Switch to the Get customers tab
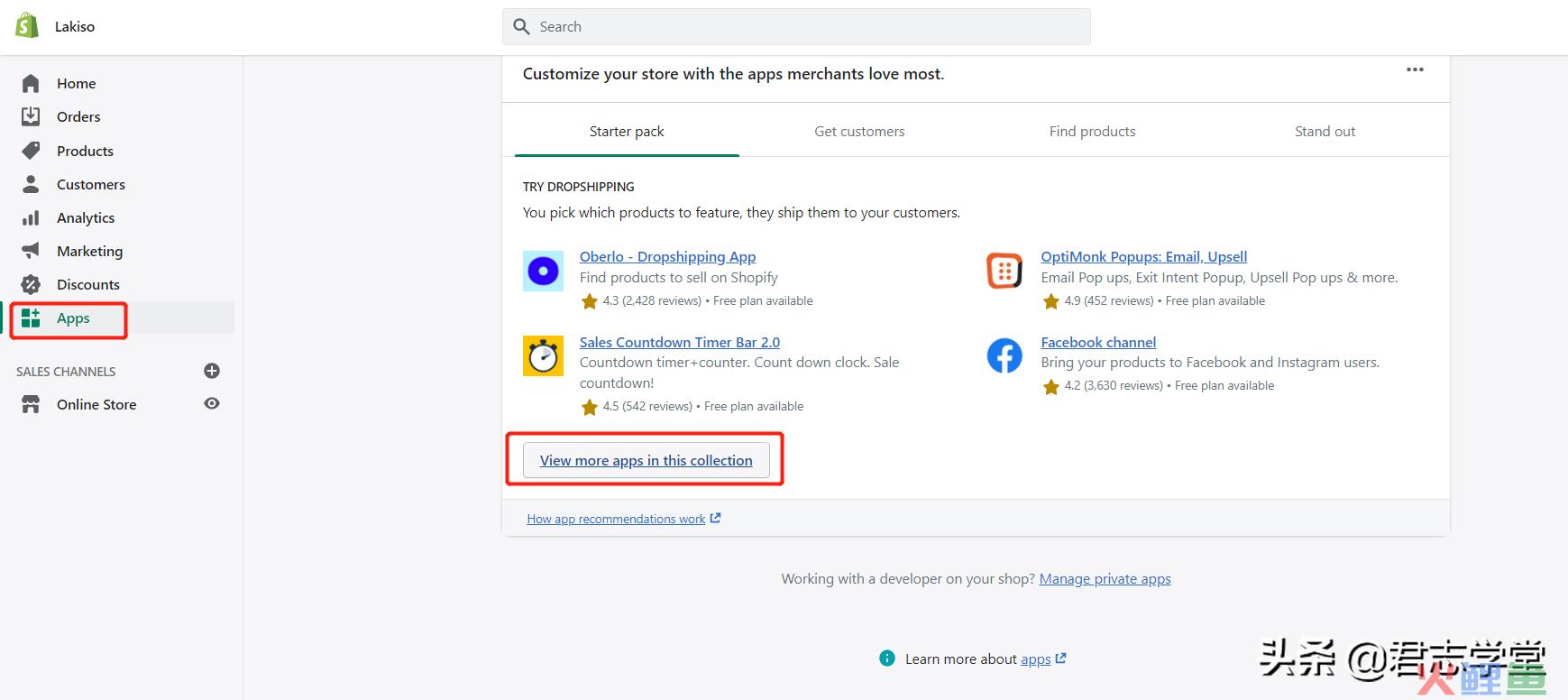 coord(859,132)
